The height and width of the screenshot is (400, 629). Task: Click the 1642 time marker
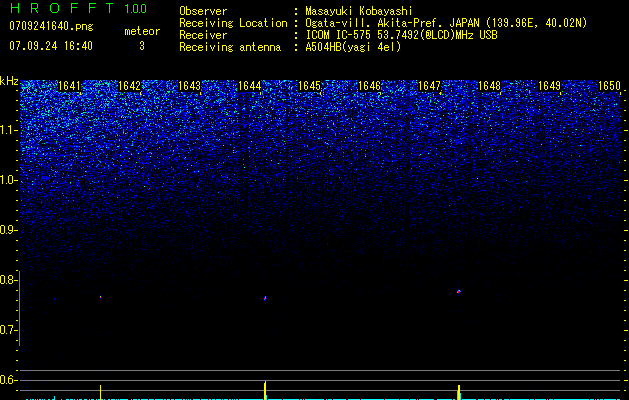(130, 86)
